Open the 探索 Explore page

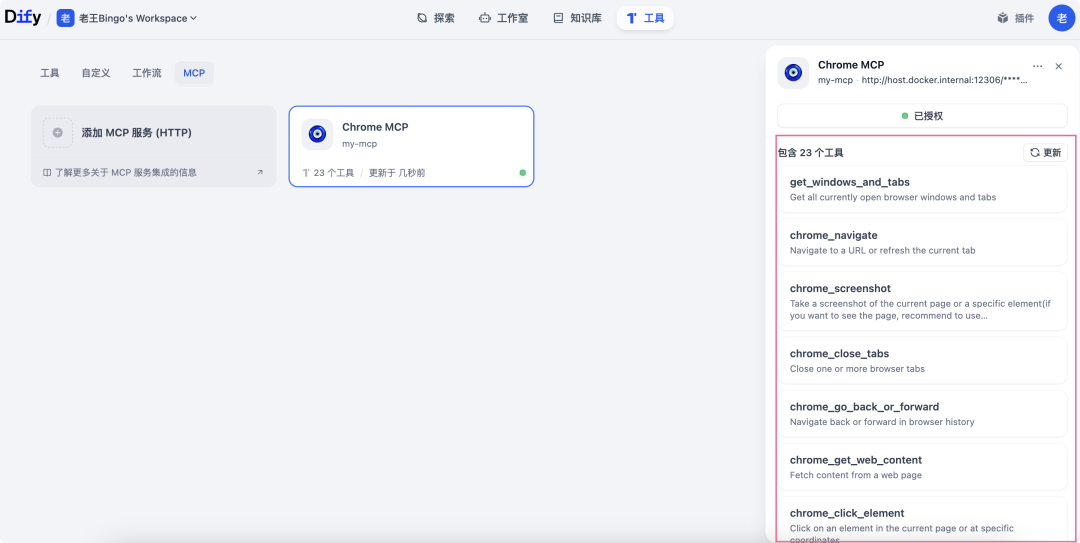[x=436, y=18]
